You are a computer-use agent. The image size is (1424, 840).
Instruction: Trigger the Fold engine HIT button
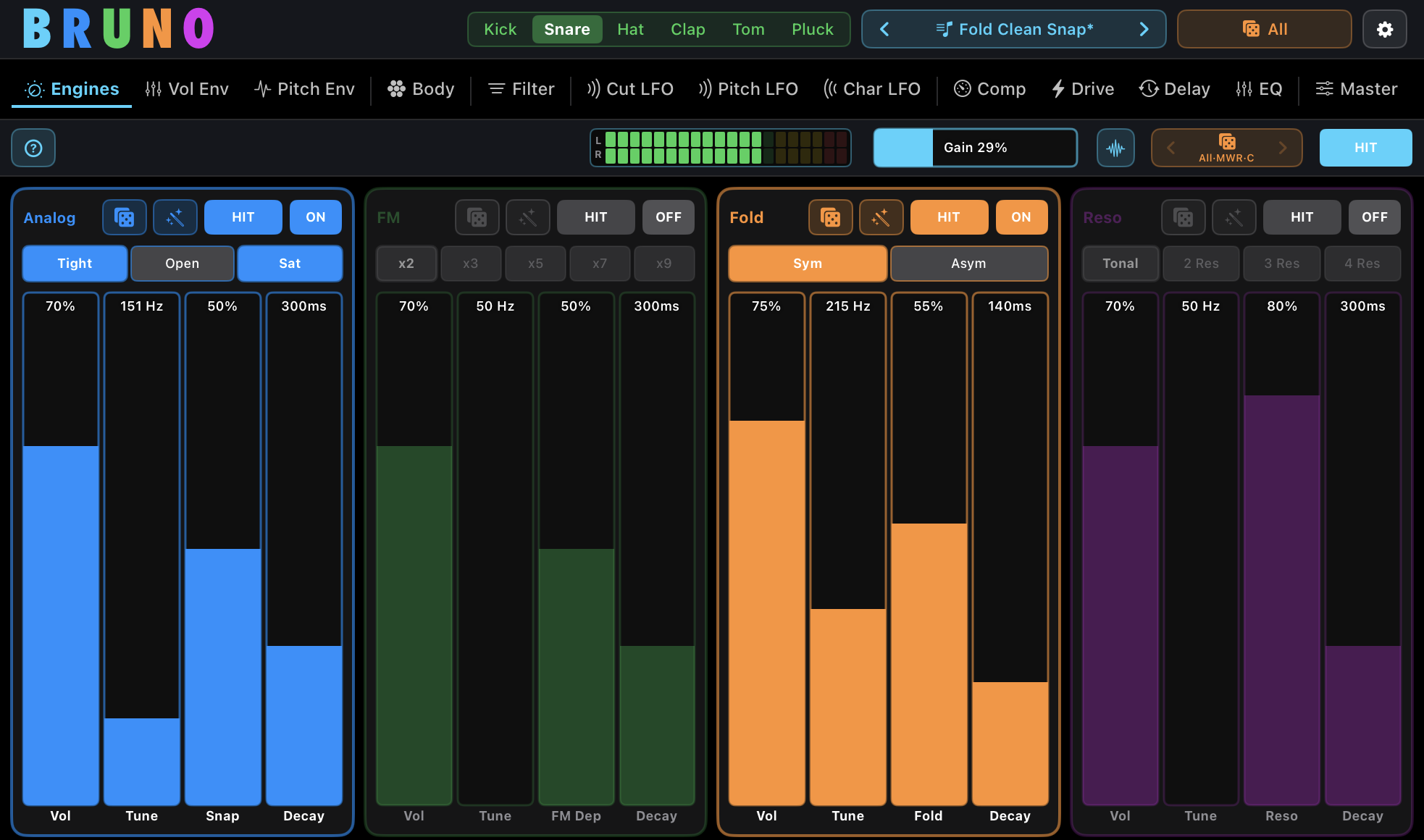tap(949, 217)
